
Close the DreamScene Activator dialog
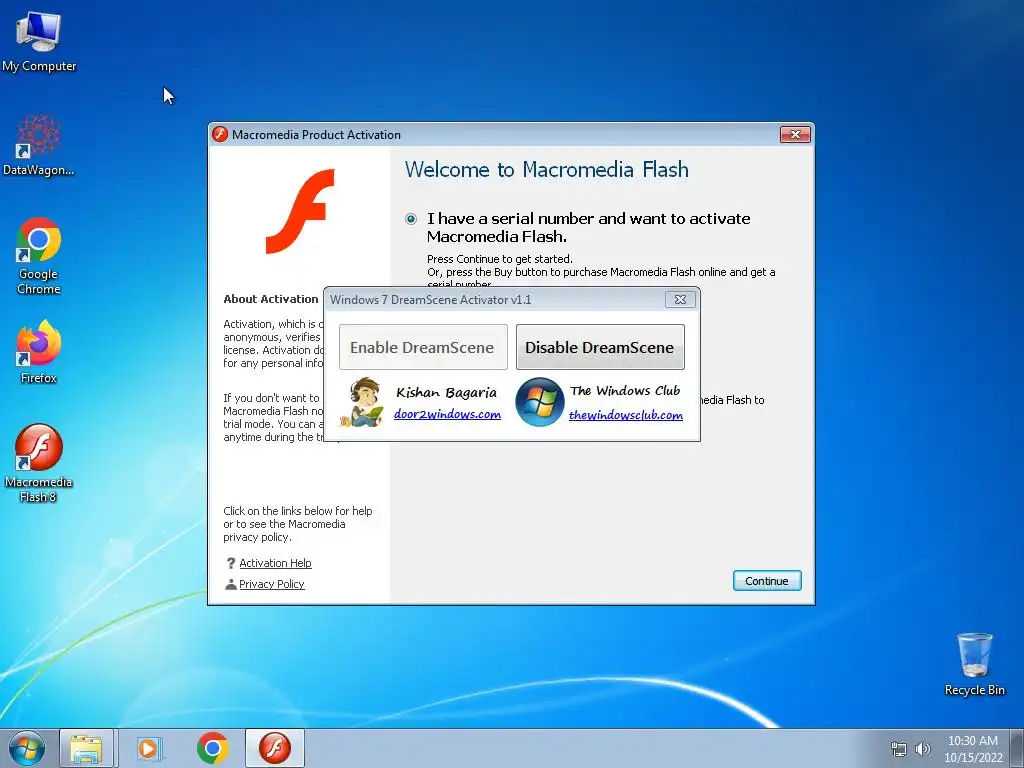[680, 299]
